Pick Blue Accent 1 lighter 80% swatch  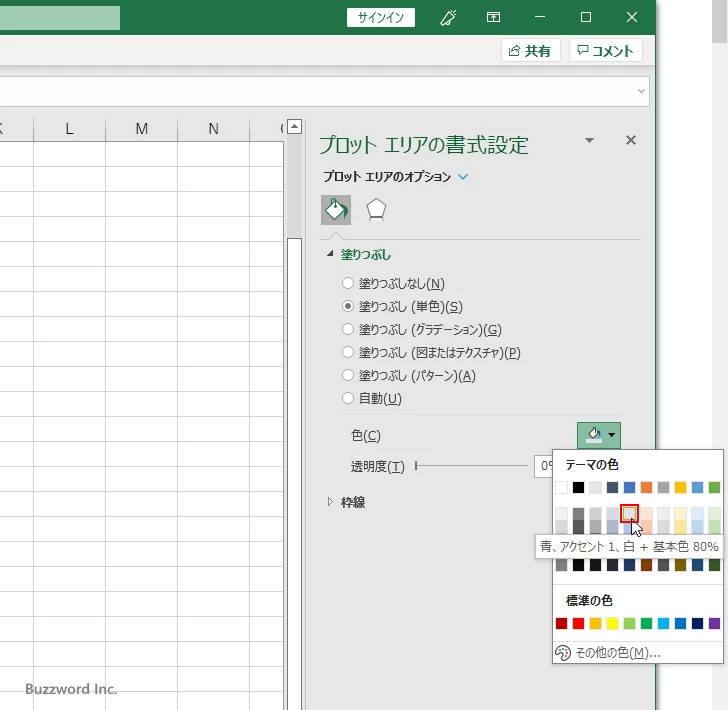tap(630, 514)
